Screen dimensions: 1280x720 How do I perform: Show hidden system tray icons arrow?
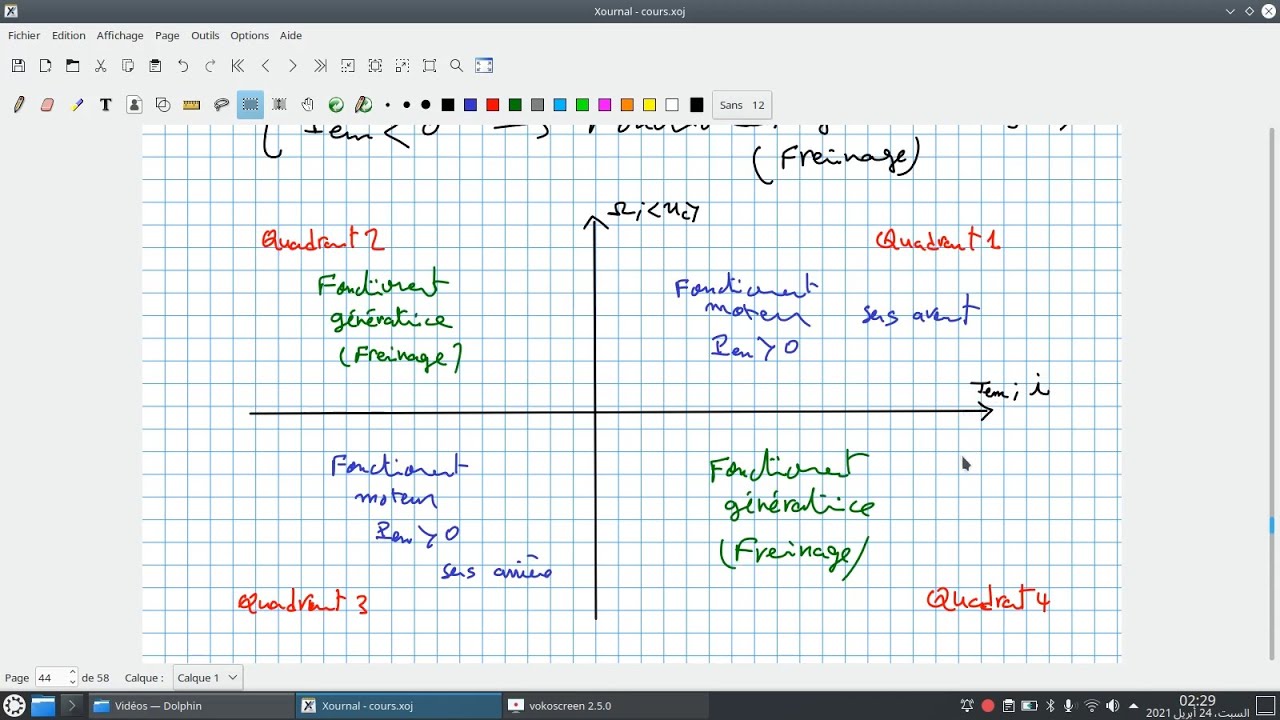click(x=1133, y=706)
